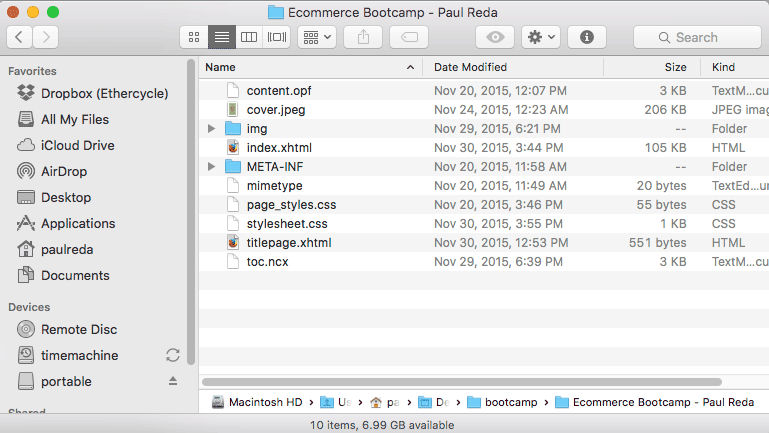769x433 pixels.
Task: Expand the img folder disclosure triangle
Action: [x=211, y=129]
